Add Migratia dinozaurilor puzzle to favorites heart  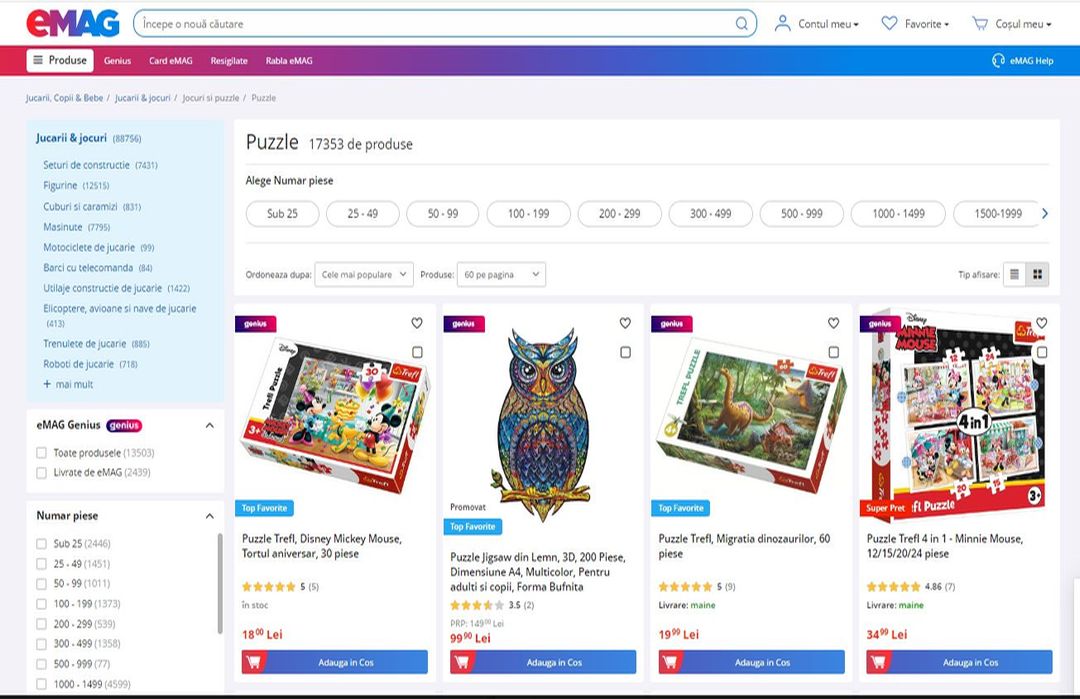pyautogui.click(x=833, y=323)
